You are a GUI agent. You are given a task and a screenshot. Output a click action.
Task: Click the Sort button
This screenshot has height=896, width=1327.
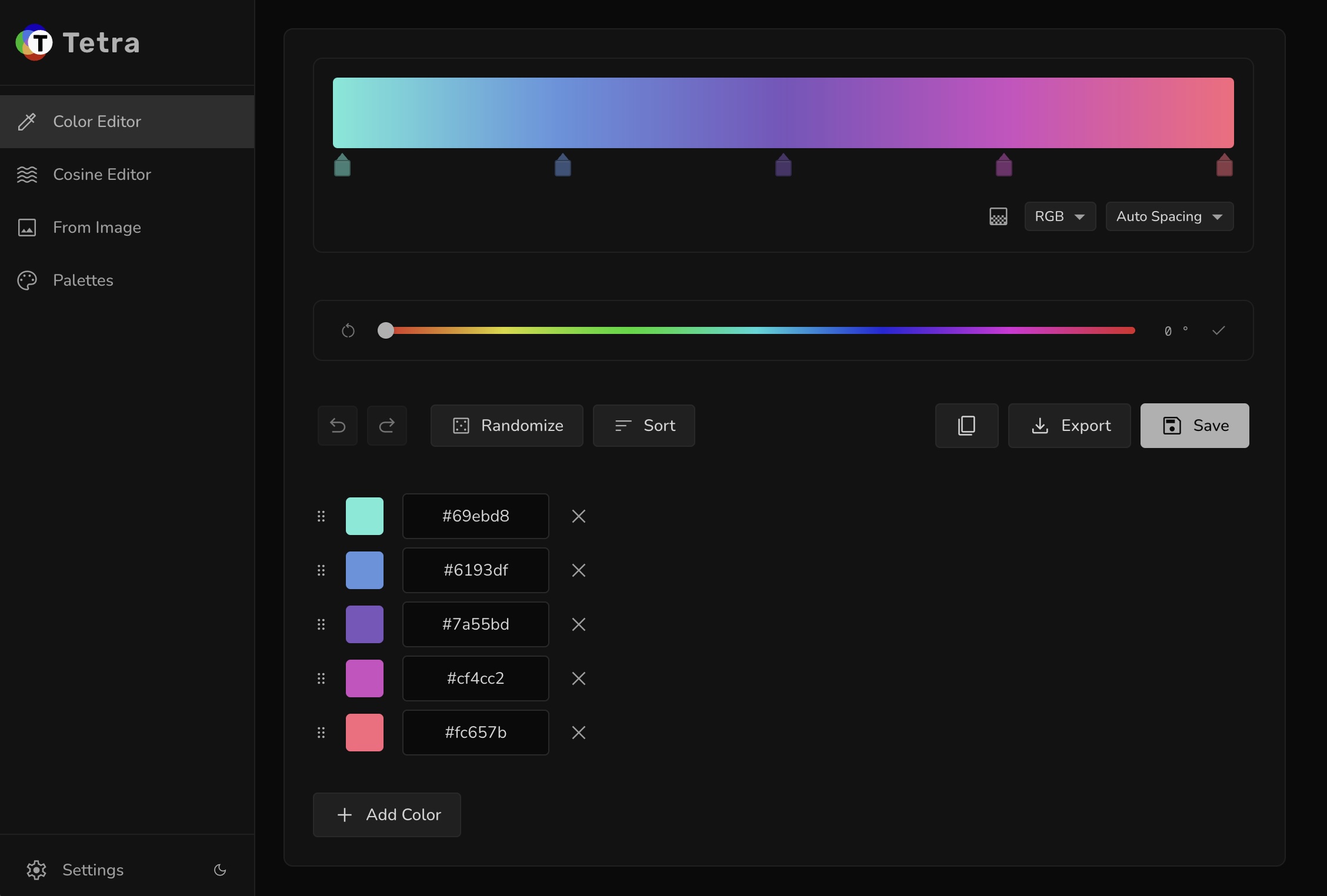click(644, 426)
